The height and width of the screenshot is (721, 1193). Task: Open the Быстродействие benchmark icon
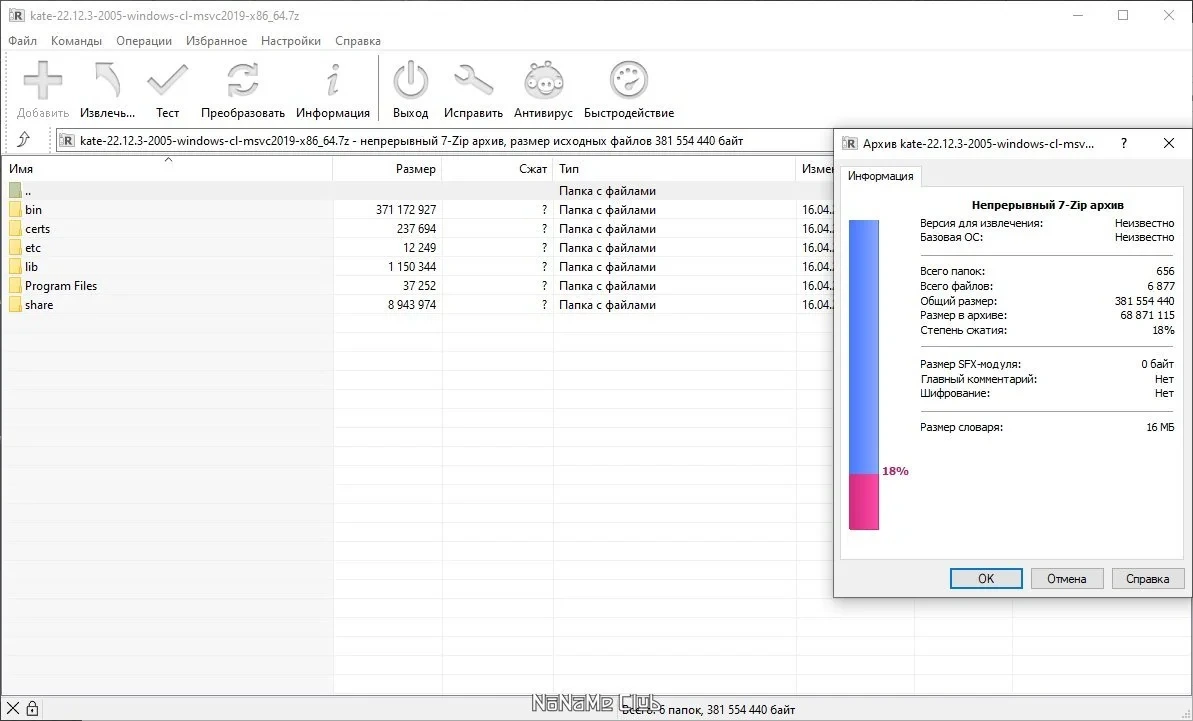pos(628,80)
